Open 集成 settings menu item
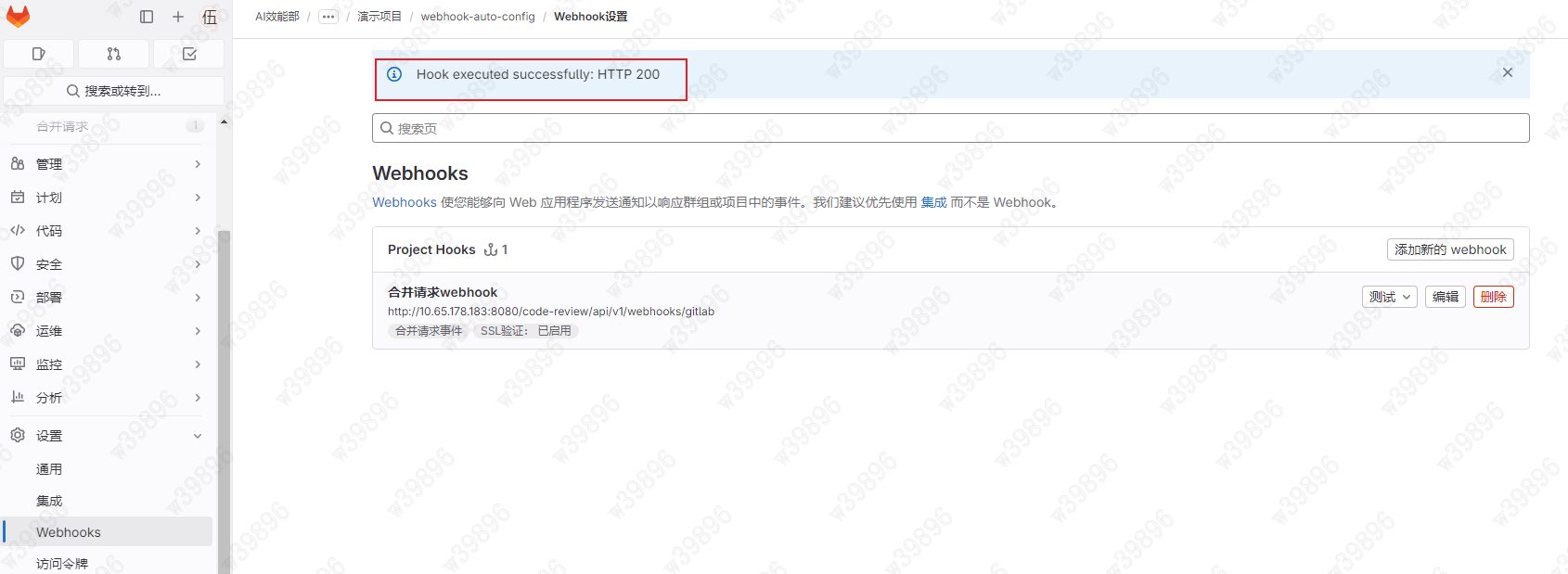The height and width of the screenshot is (574, 1568). pyautogui.click(x=49, y=501)
